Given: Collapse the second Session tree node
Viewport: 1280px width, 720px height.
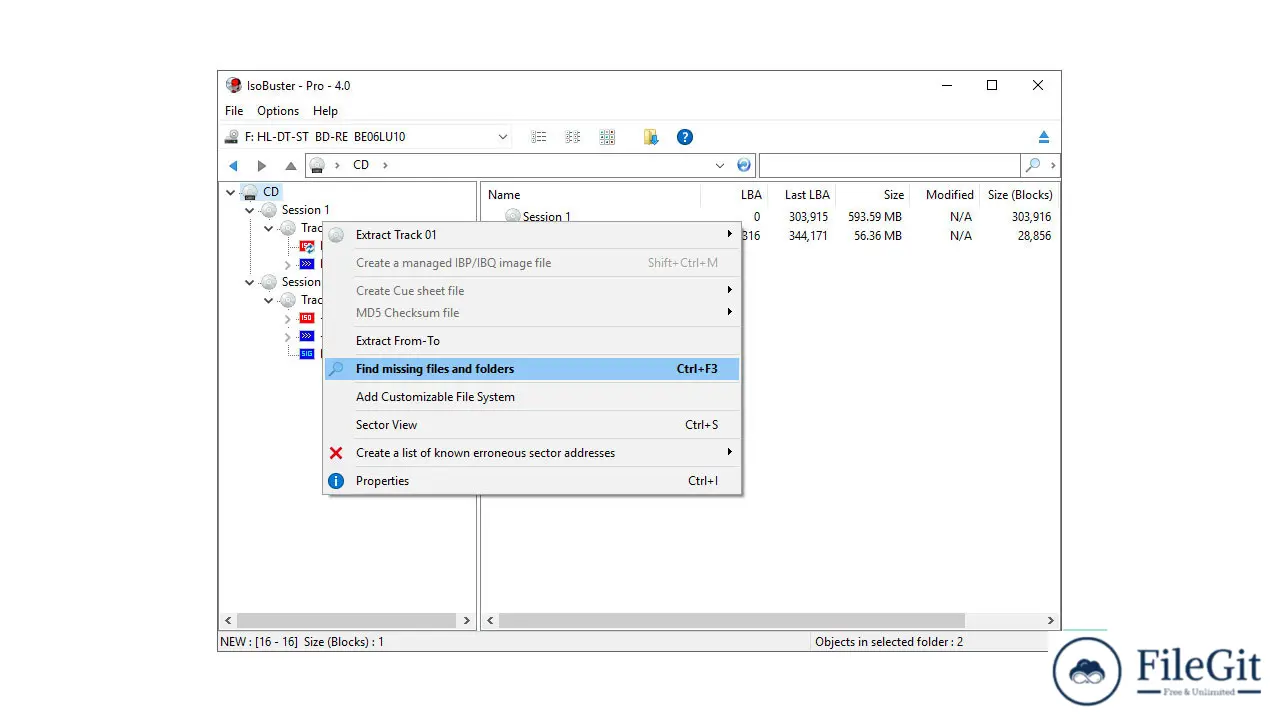Looking at the screenshot, I should click(x=250, y=282).
